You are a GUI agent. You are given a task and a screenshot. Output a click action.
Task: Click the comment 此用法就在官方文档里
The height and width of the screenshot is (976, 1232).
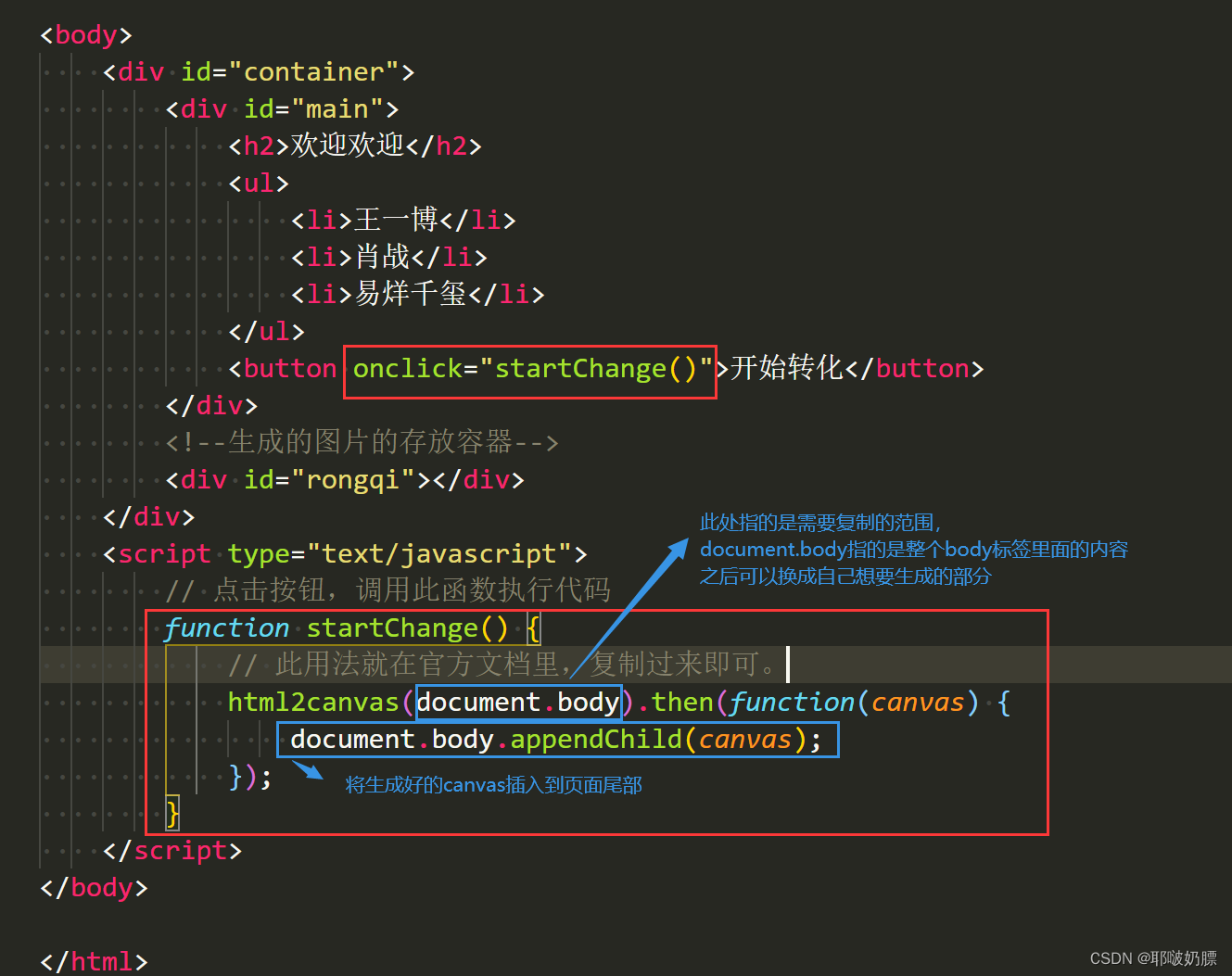point(506,665)
